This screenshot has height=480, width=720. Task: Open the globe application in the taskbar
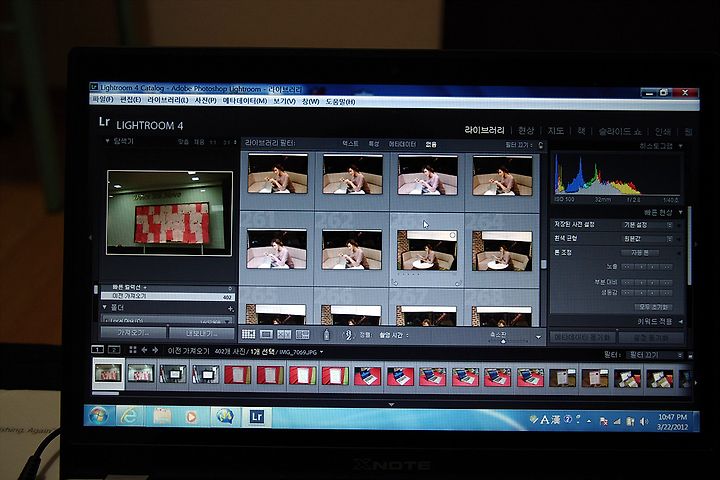coord(225,417)
